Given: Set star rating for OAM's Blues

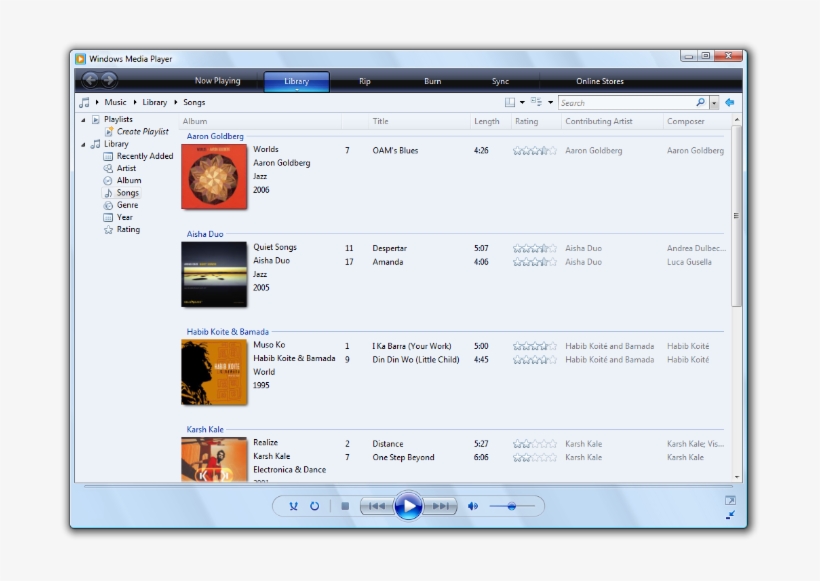Looking at the screenshot, I should [x=534, y=151].
